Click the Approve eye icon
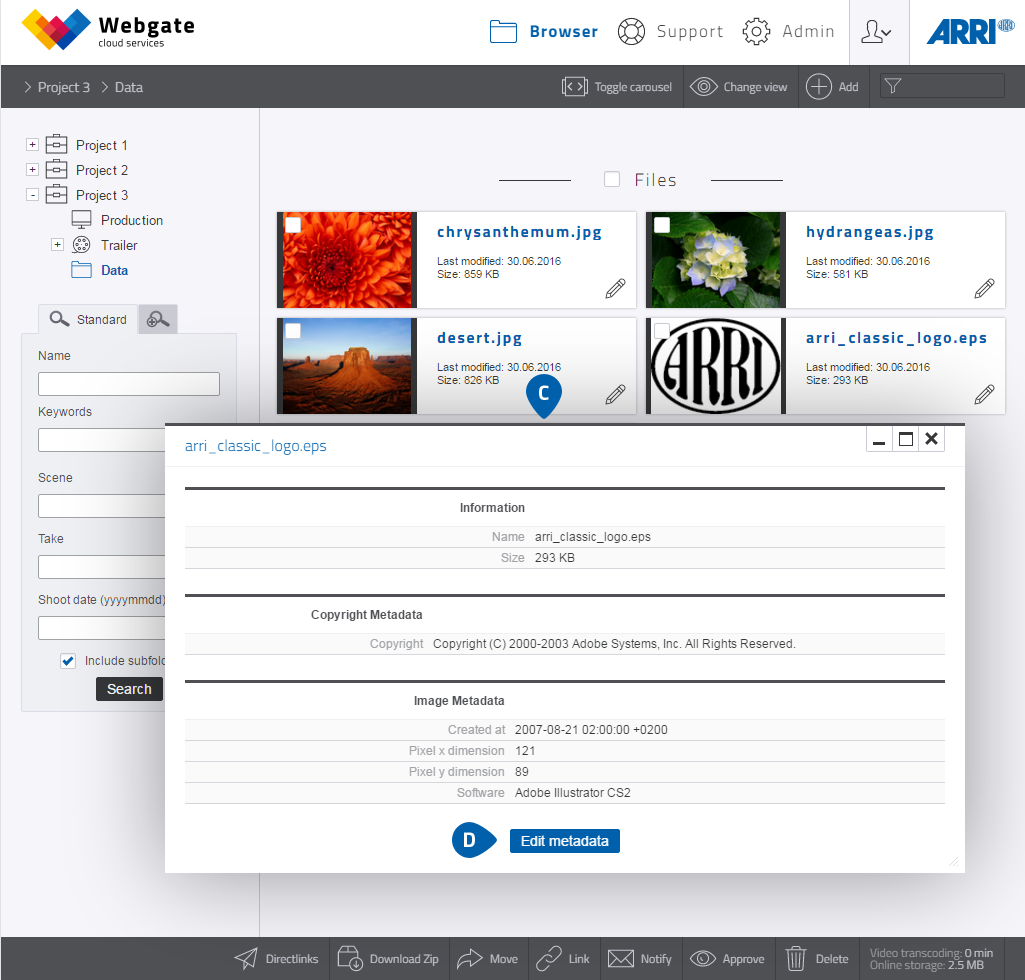The image size is (1025, 980). coord(703,959)
